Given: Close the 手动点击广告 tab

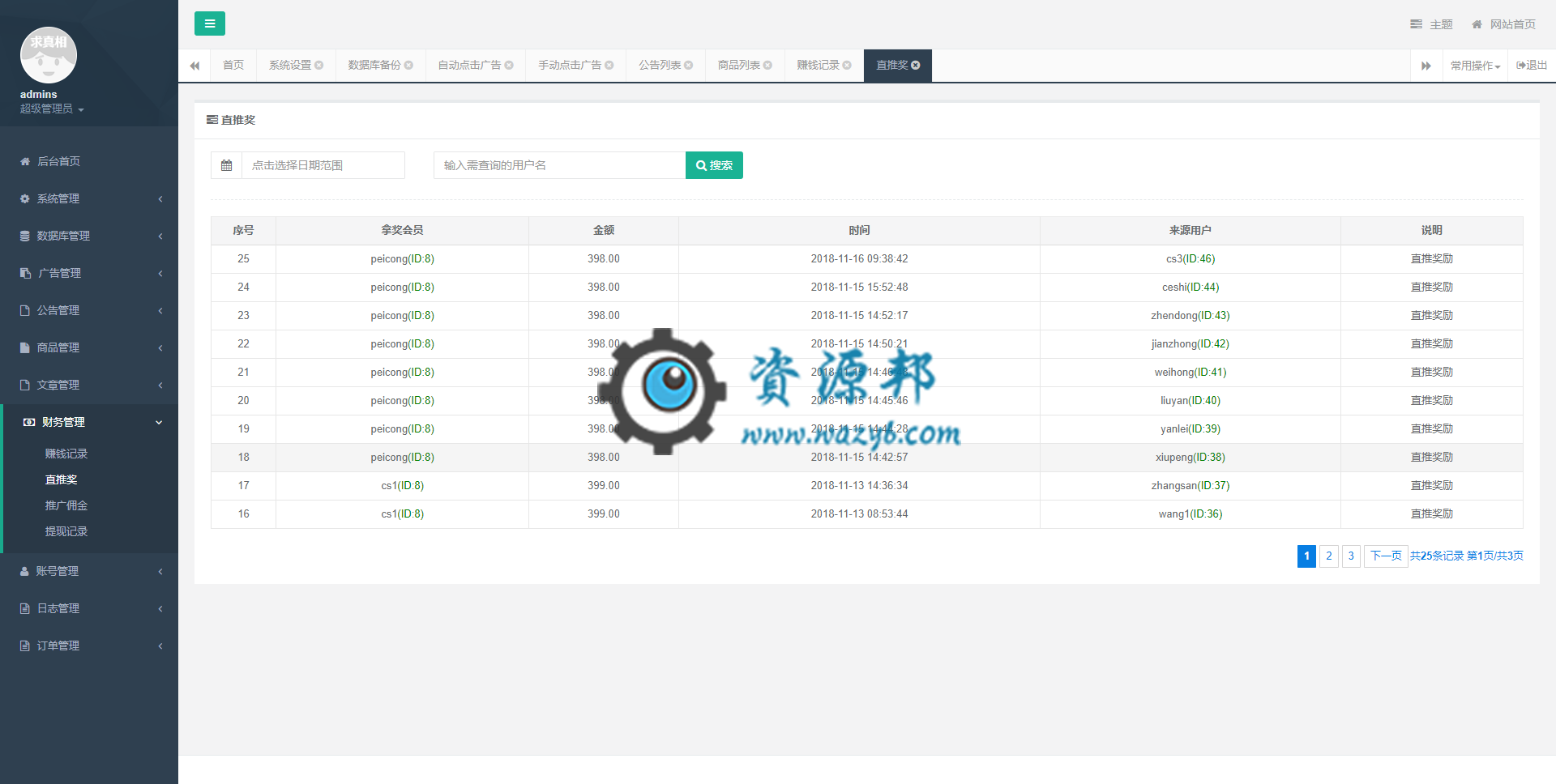Looking at the screenshot, I should point(609,65).
